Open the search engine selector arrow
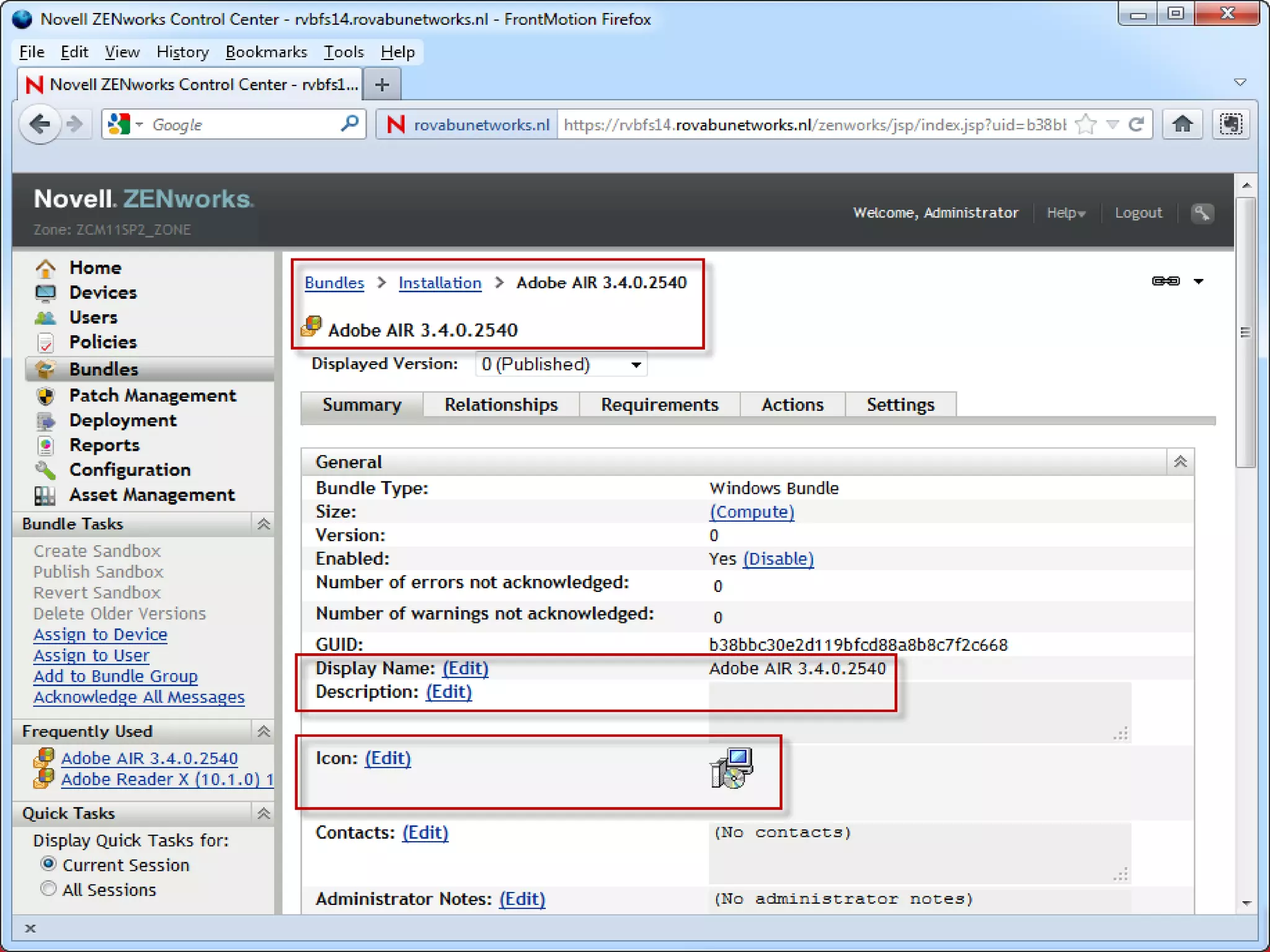Image resolution: width=1270 pixels, height=952 pixels. point(139,125)
